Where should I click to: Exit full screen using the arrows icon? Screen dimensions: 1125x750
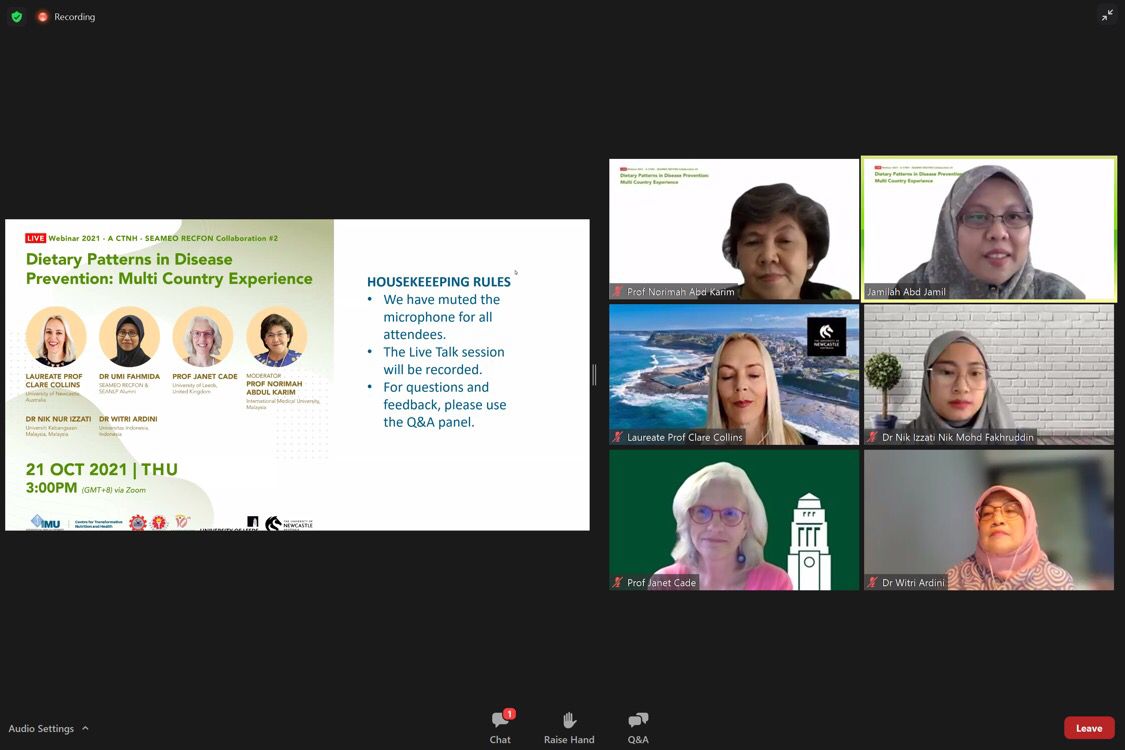point(1107,15)
